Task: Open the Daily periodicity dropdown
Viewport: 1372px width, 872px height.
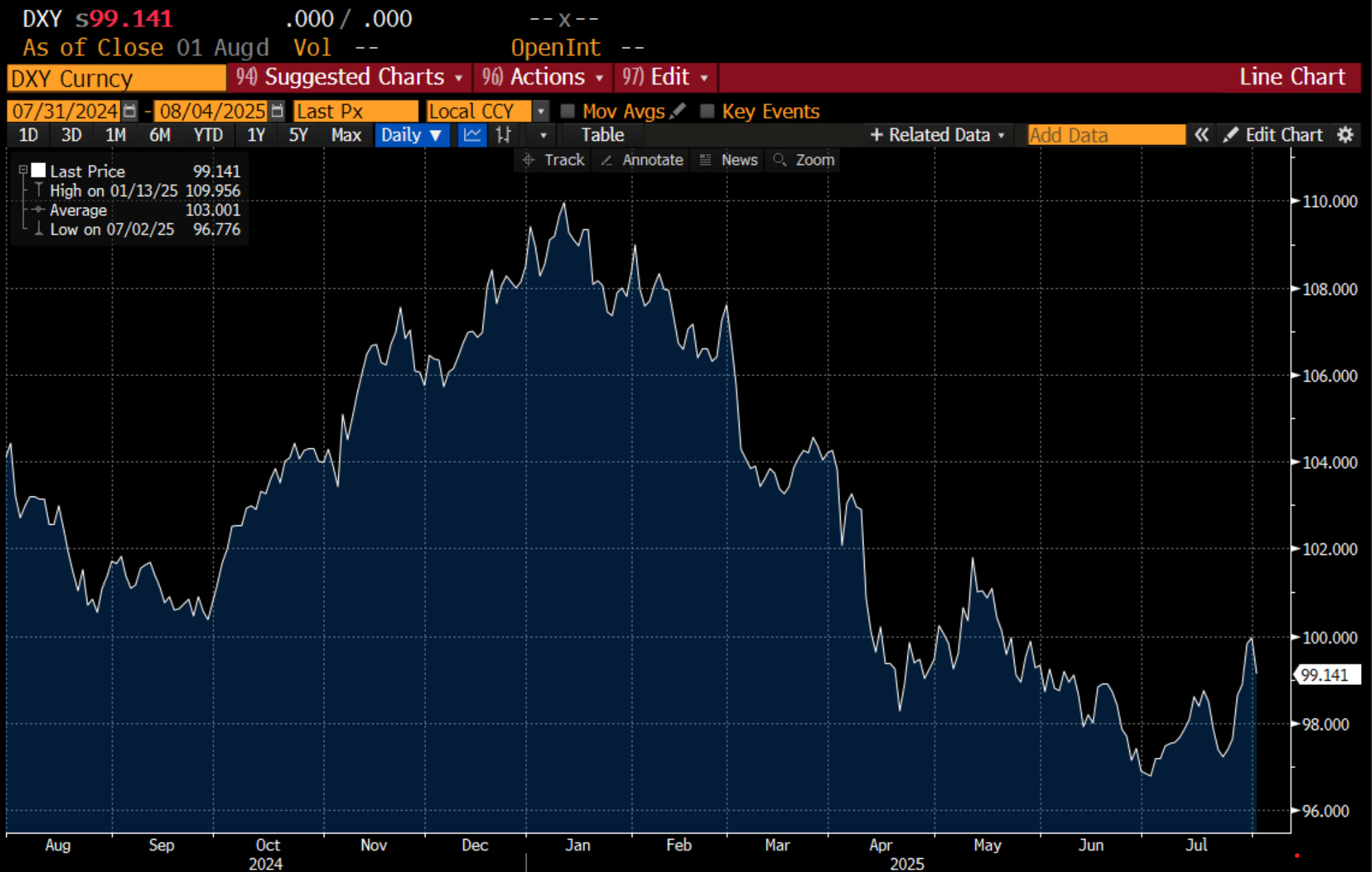Action: pyautogui.click(x=411, y=135)
